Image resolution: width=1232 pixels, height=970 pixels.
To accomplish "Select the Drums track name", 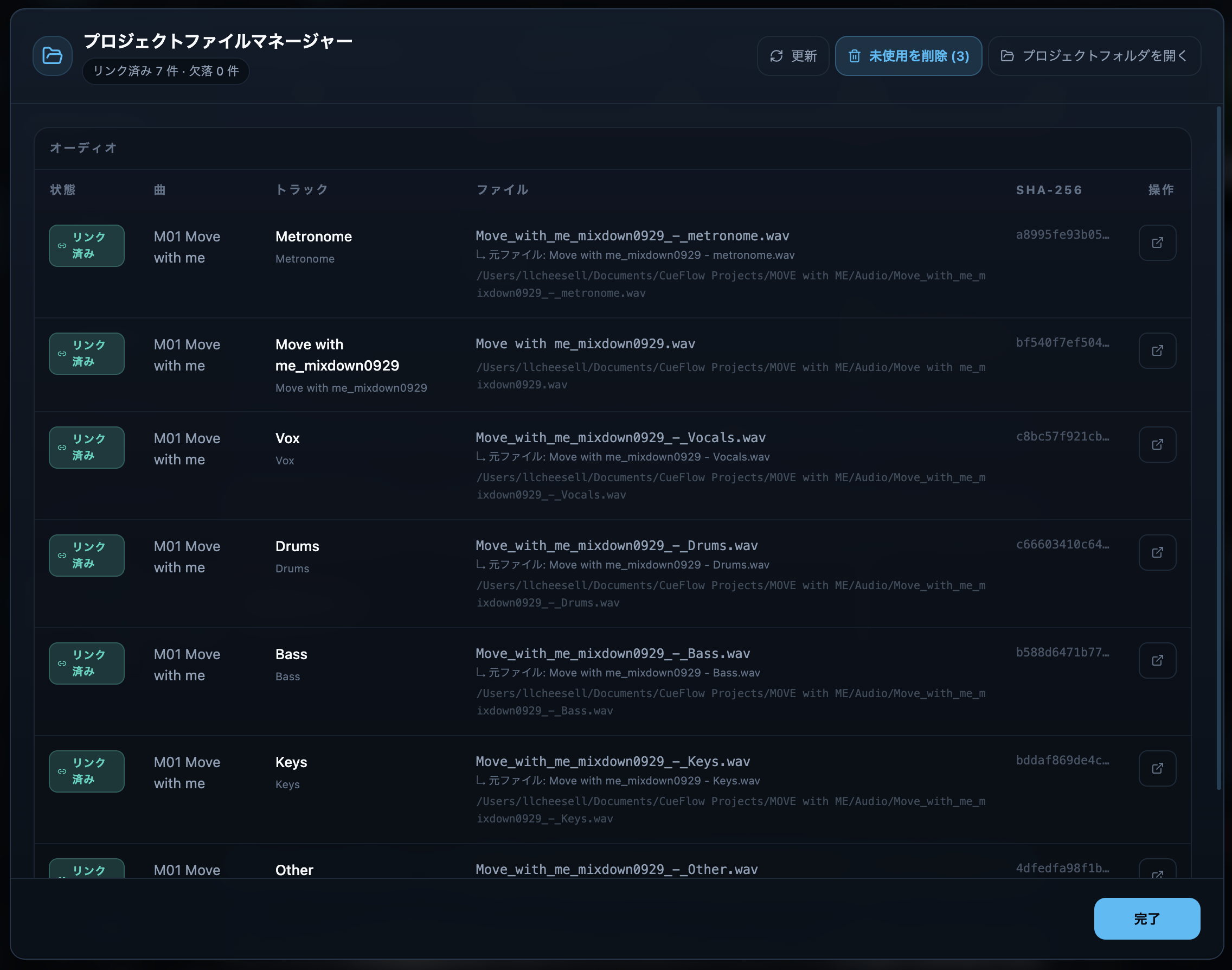I will coord(297,546).
